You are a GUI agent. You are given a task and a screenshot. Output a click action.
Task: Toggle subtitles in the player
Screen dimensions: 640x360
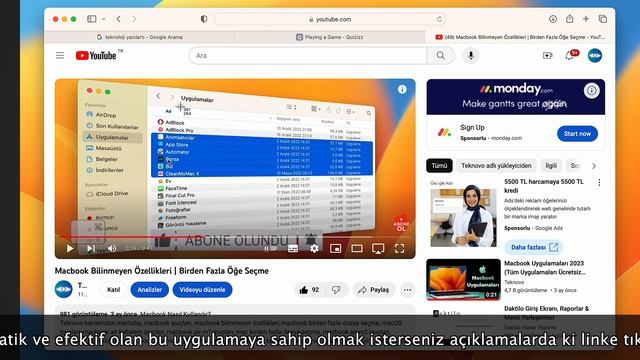coord(293,248)
